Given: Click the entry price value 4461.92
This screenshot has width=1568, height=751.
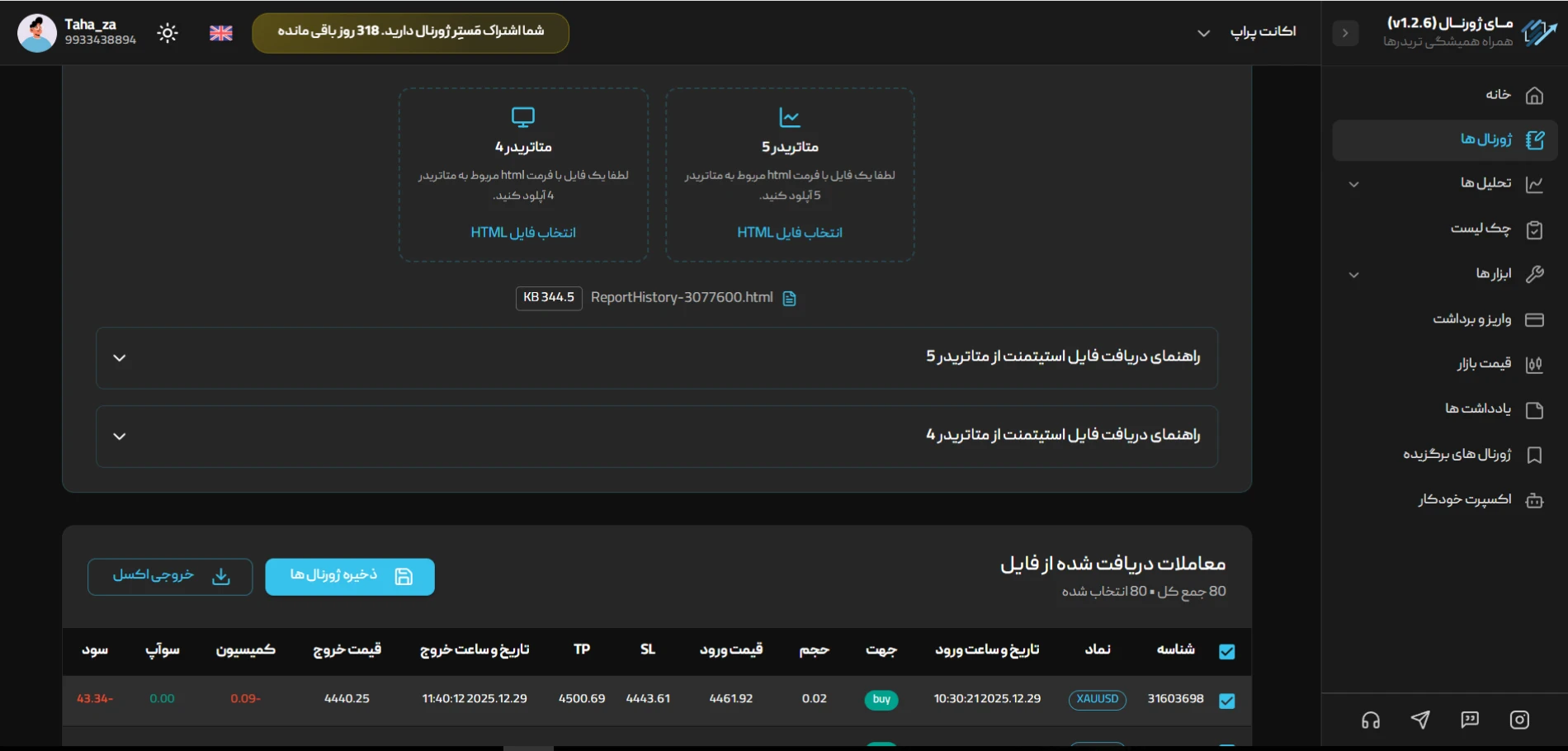Looking at the screenshot, I should [731, 698].
